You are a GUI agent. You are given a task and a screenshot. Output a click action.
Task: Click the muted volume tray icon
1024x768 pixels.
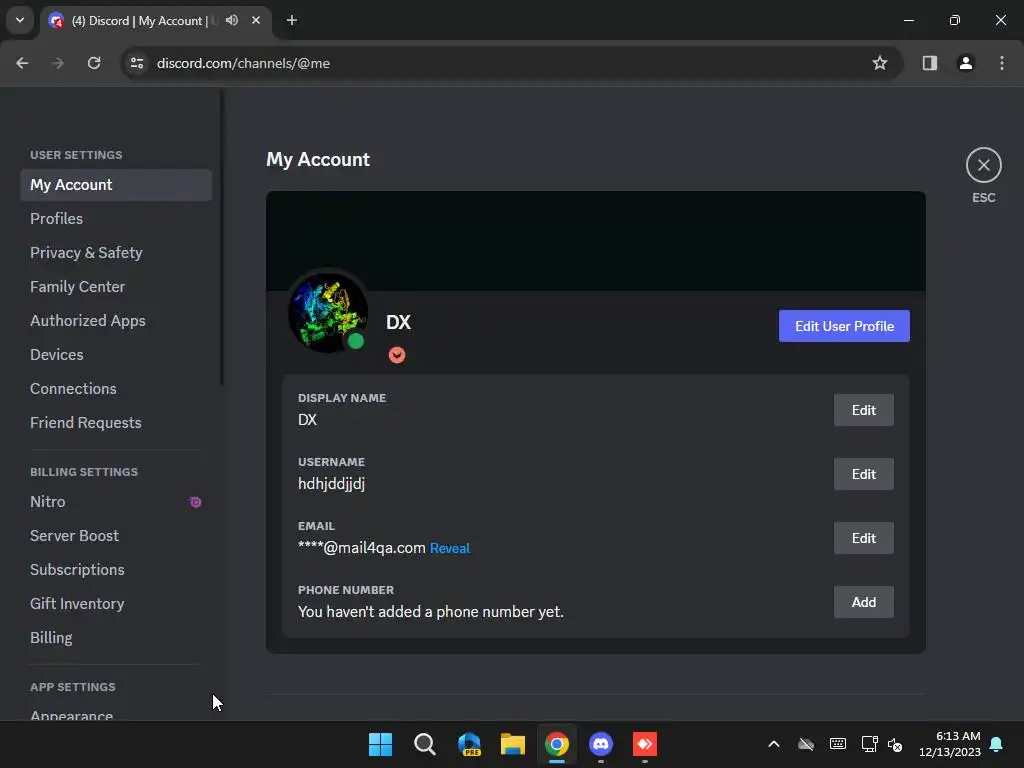895,744
